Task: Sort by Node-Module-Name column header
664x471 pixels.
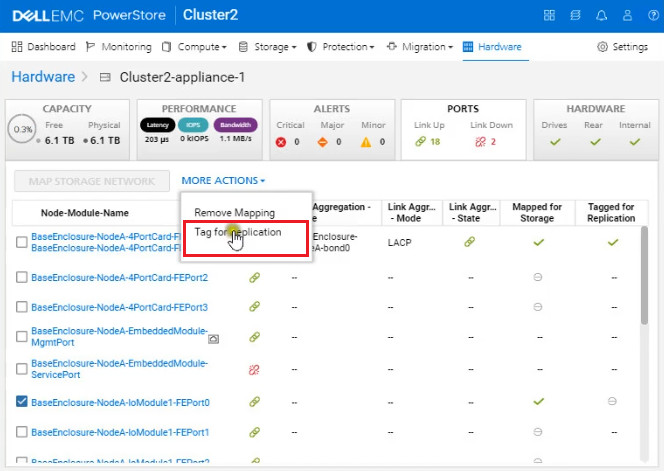Action: click(x=85, y=213)
